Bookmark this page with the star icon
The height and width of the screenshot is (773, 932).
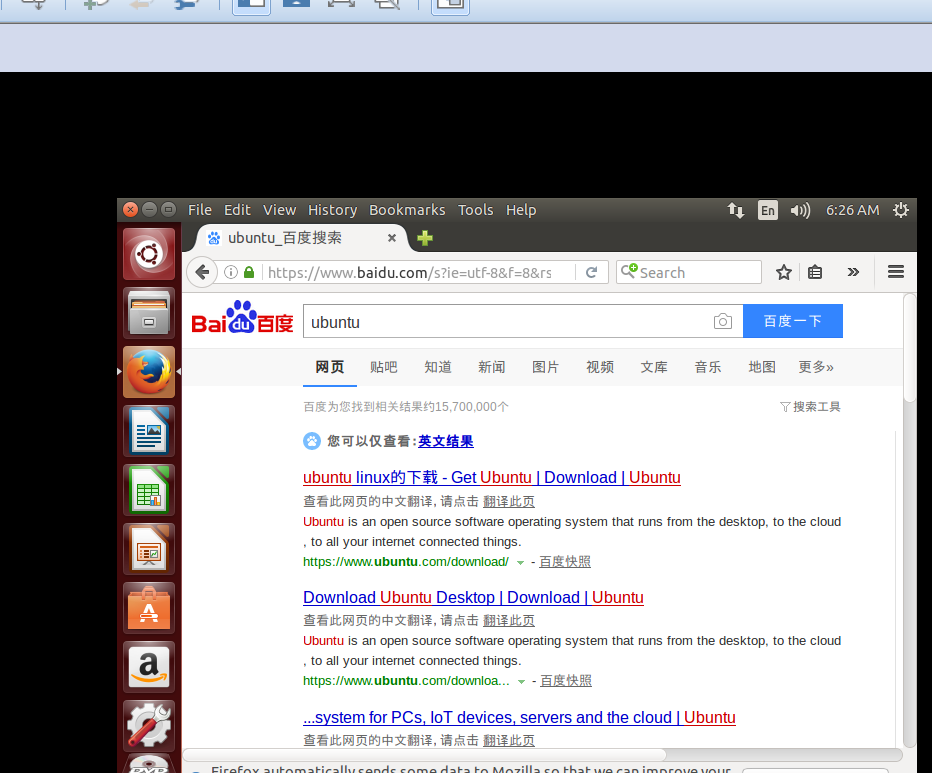pos(784,272)
